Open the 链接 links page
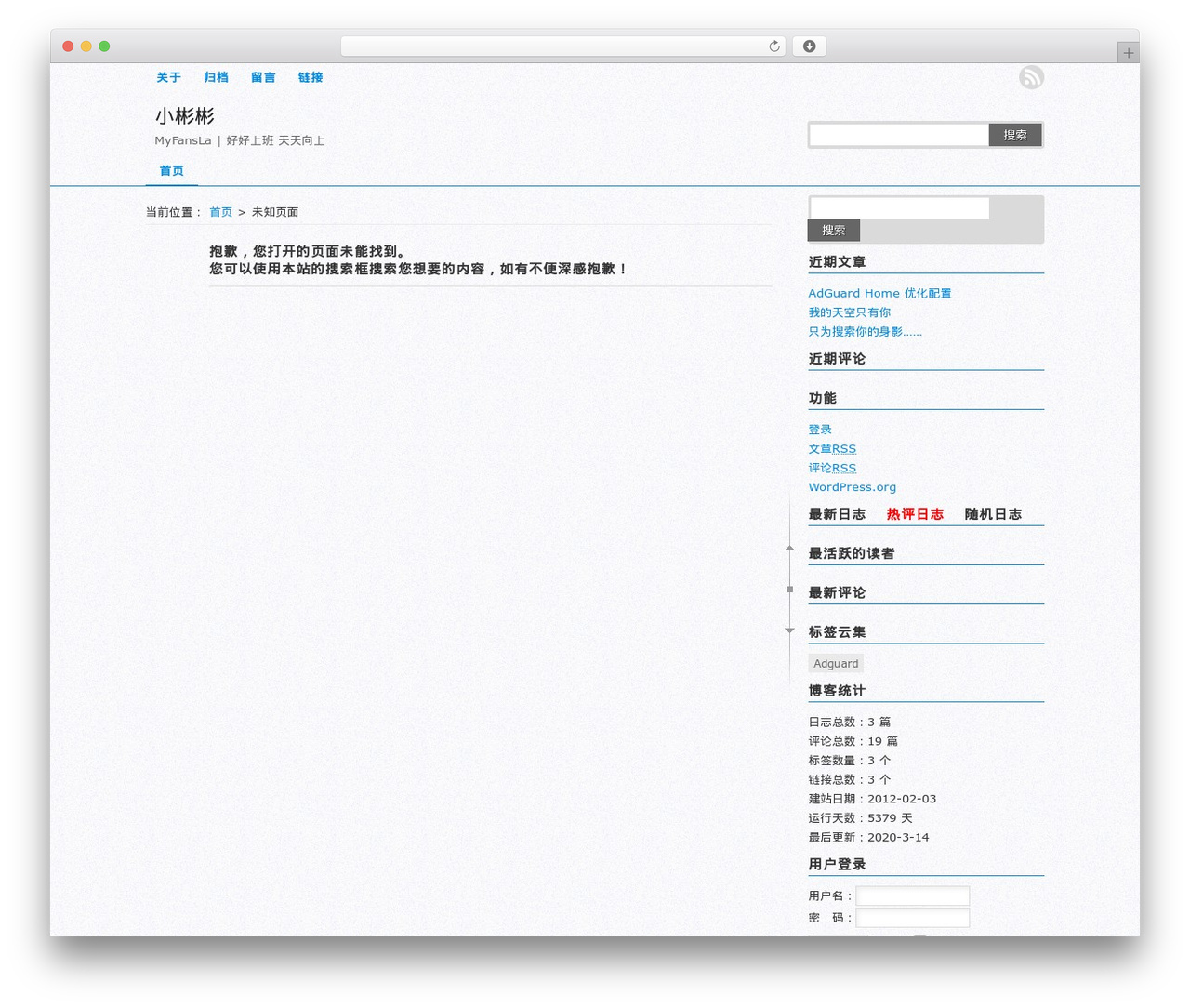 pyautogui.click(x=311, y=77)
